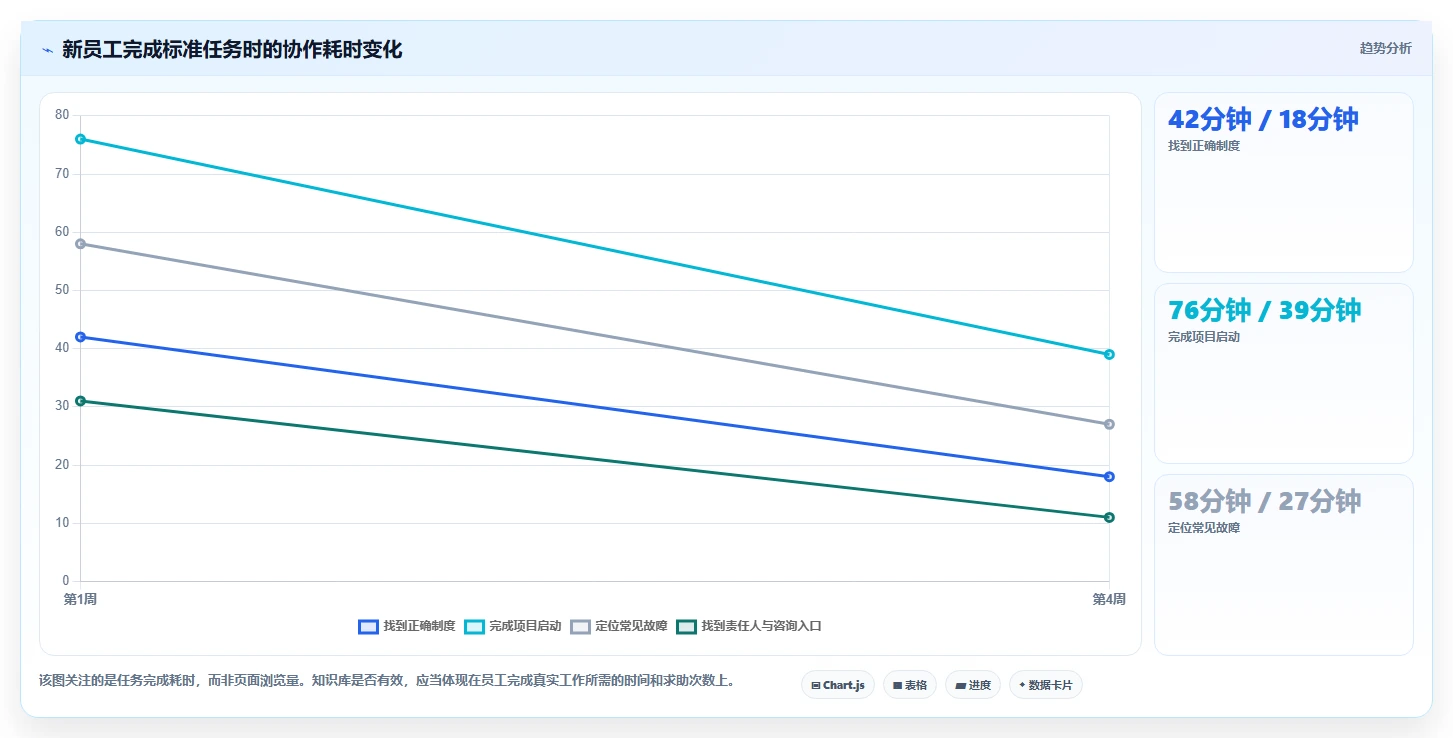Image resolution: width=1453 pixels, height=738 pixels.
Task: Click the 找到正确制度 point at 第1周
Action: point(80,337)
